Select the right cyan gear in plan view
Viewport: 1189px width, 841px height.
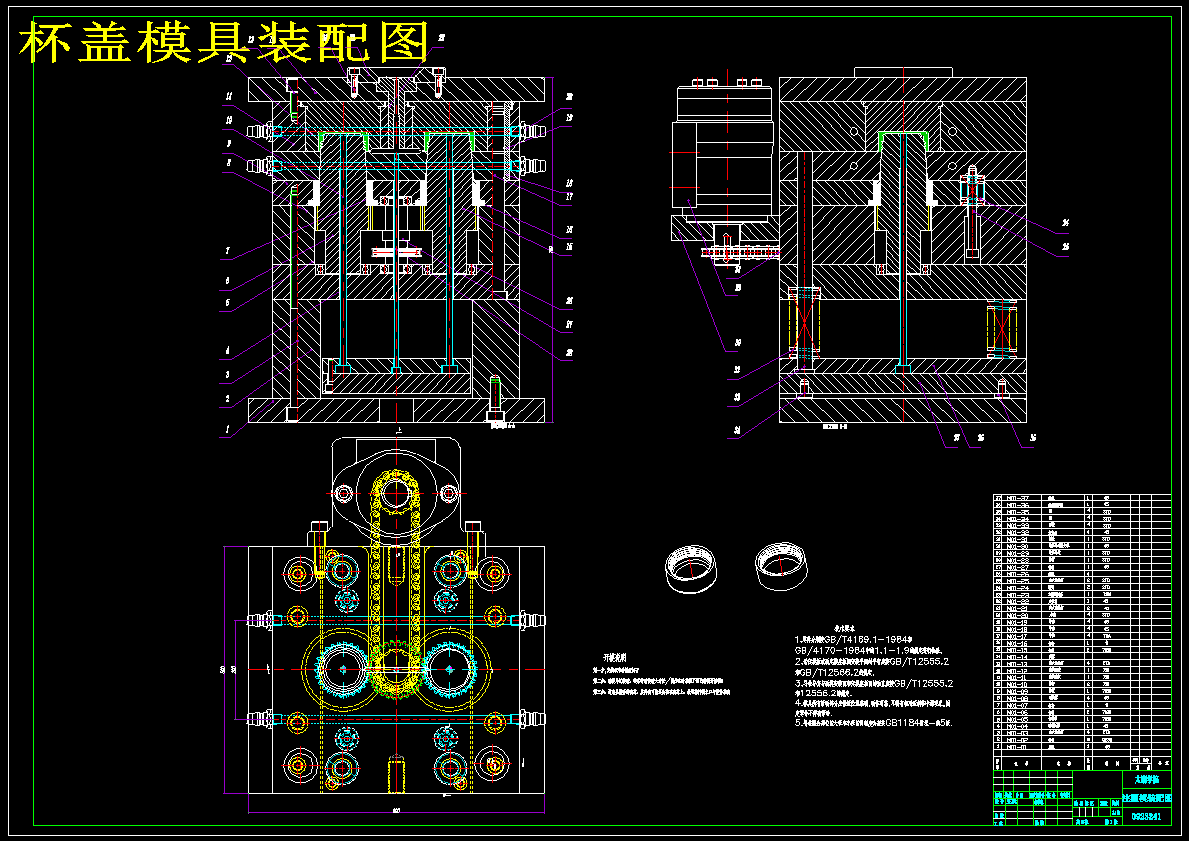coord(450,669)
